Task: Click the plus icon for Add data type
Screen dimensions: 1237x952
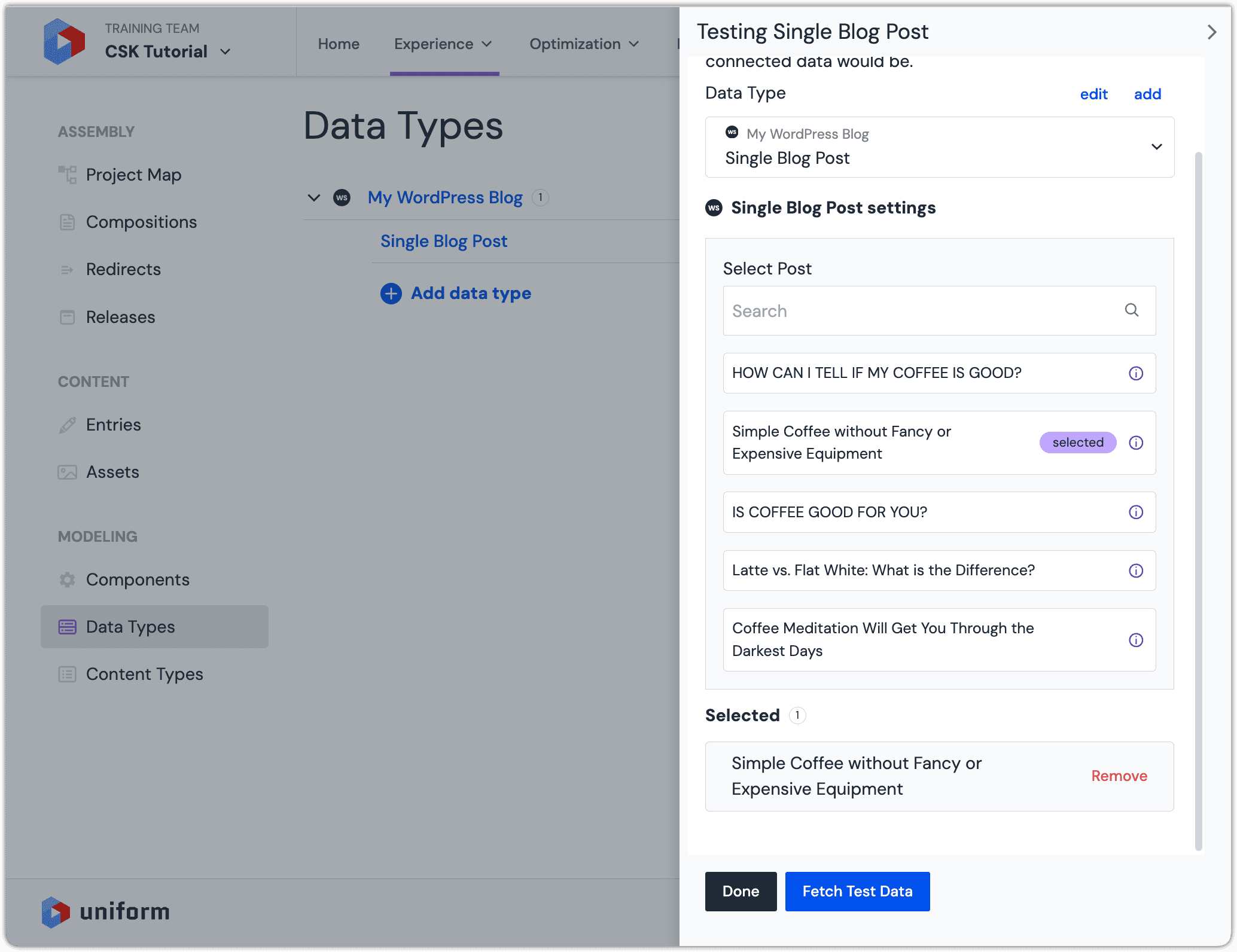Action: point(391,294)
